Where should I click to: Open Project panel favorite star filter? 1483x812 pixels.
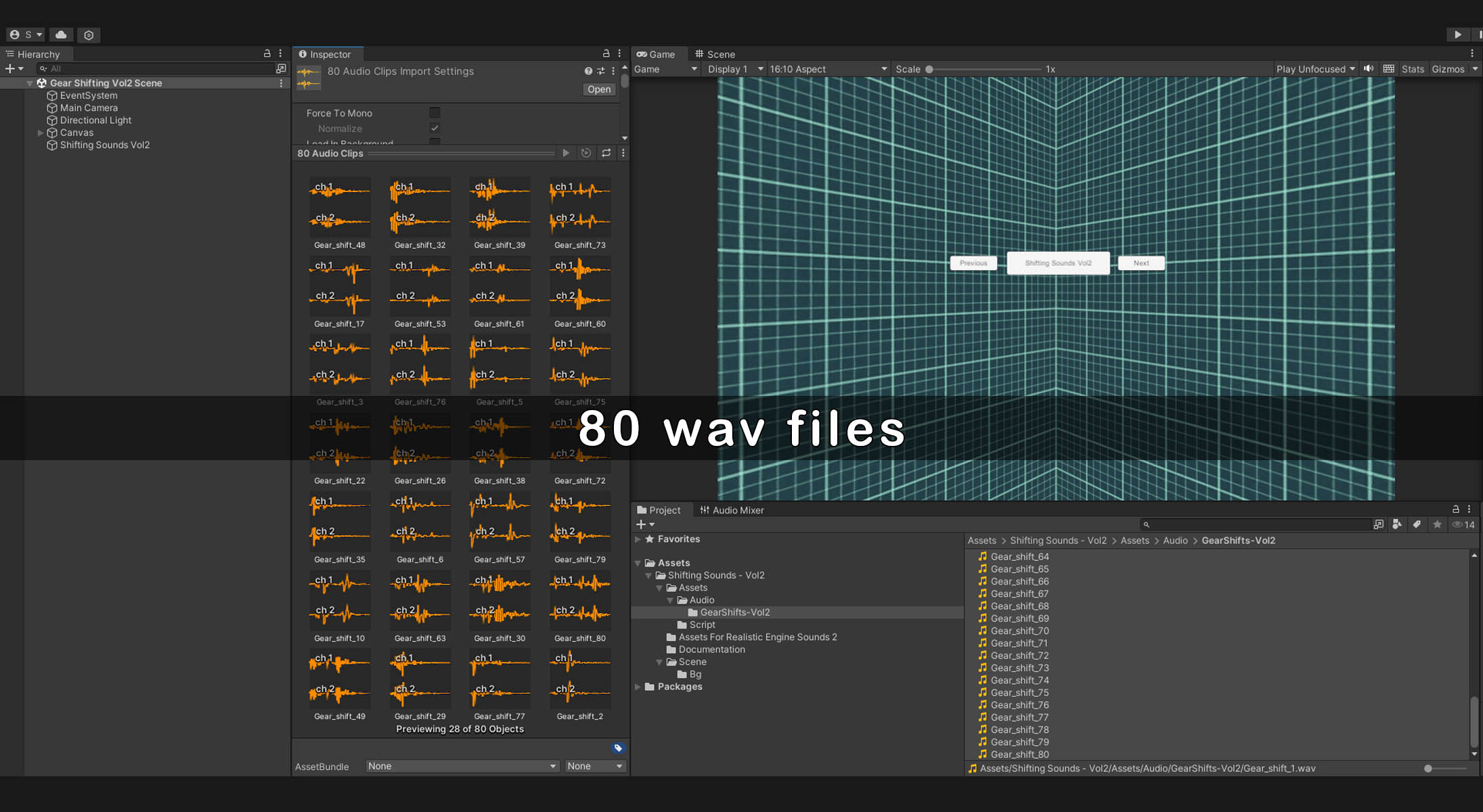[1437, 524]
